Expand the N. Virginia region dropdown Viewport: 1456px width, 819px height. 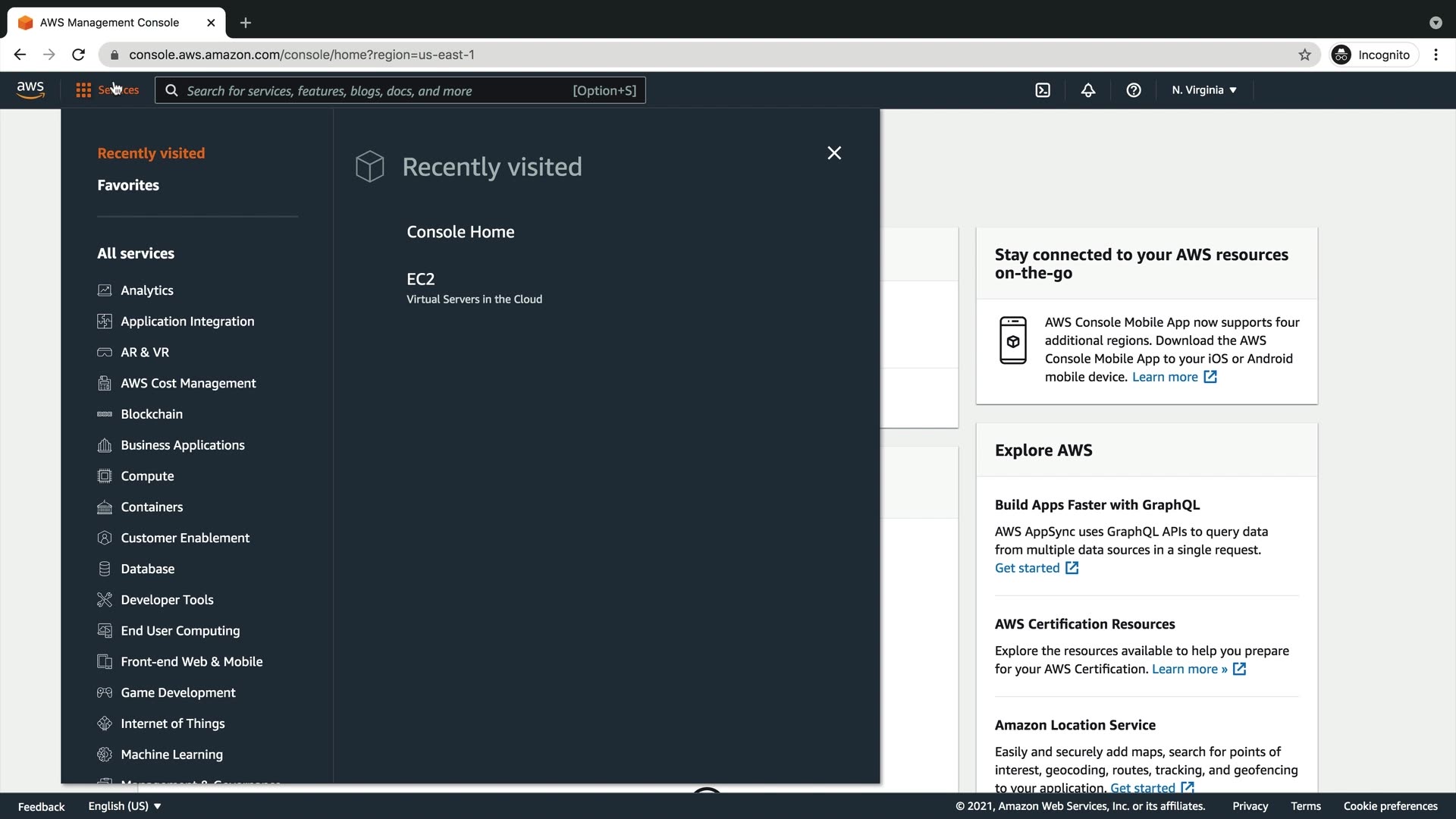pyautogui.click(x=1203, y=90)
